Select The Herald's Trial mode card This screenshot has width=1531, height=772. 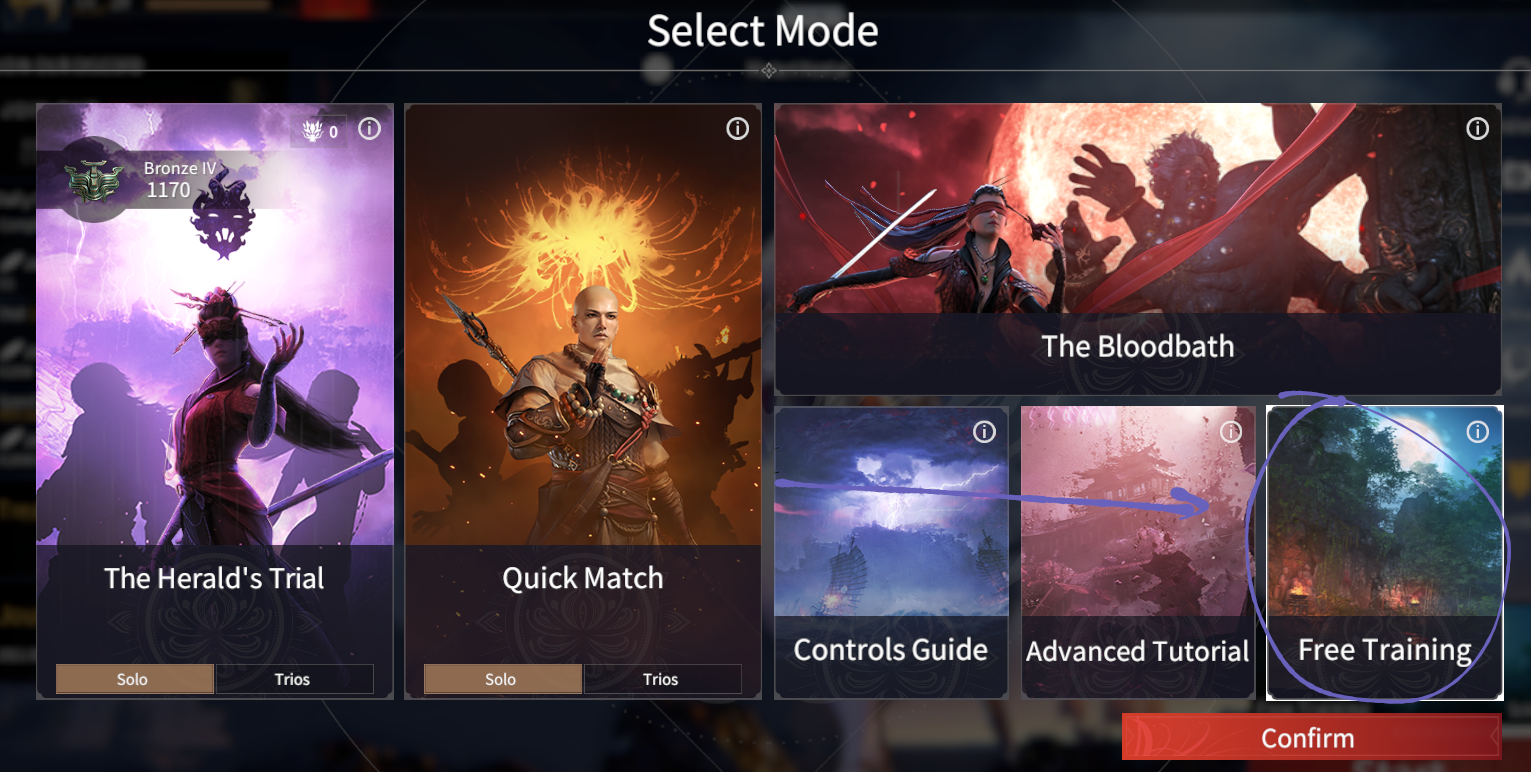click(215, 401)
